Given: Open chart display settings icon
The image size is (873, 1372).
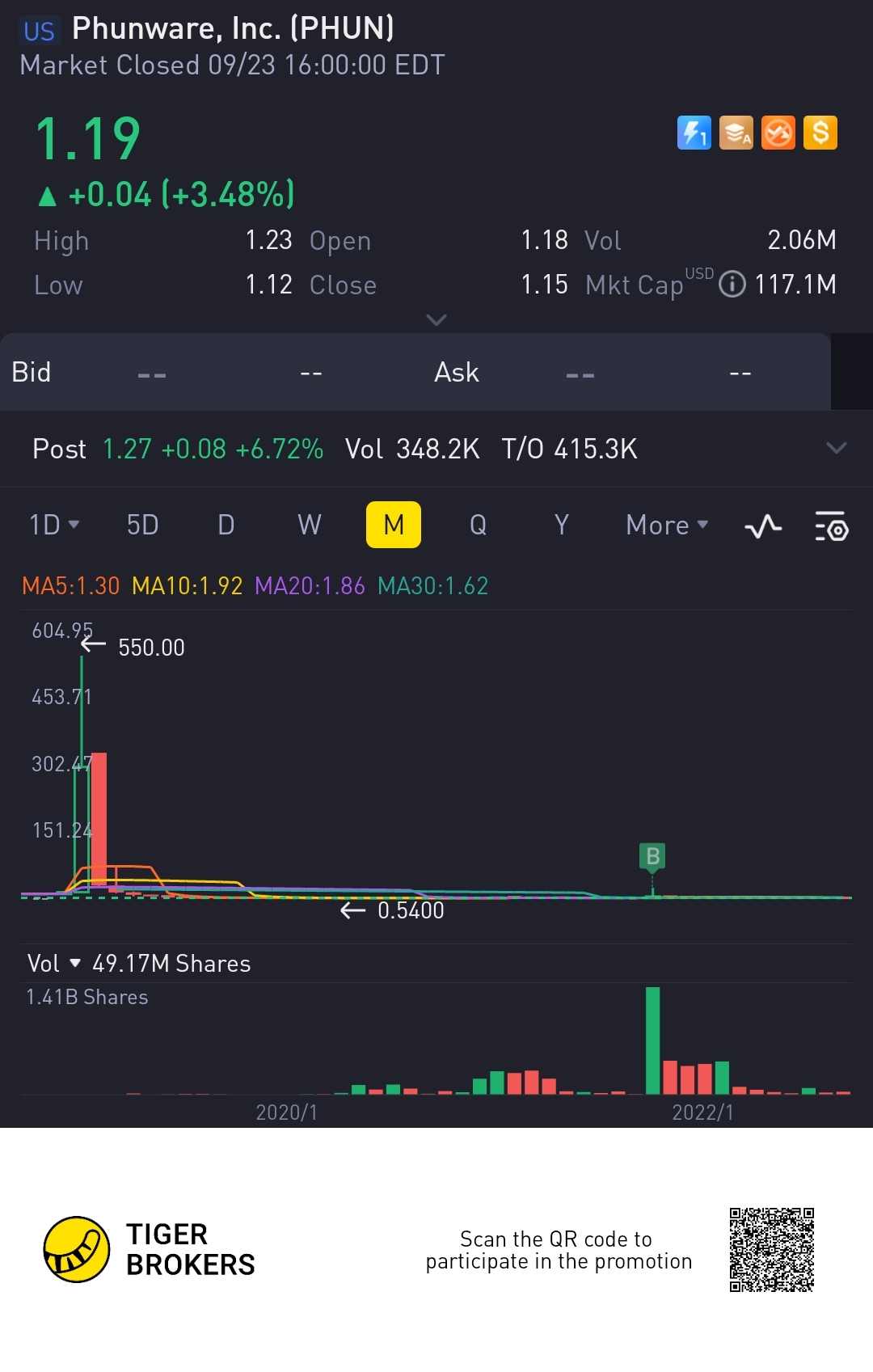Looking at the screenshot, I should coord(832,526).
